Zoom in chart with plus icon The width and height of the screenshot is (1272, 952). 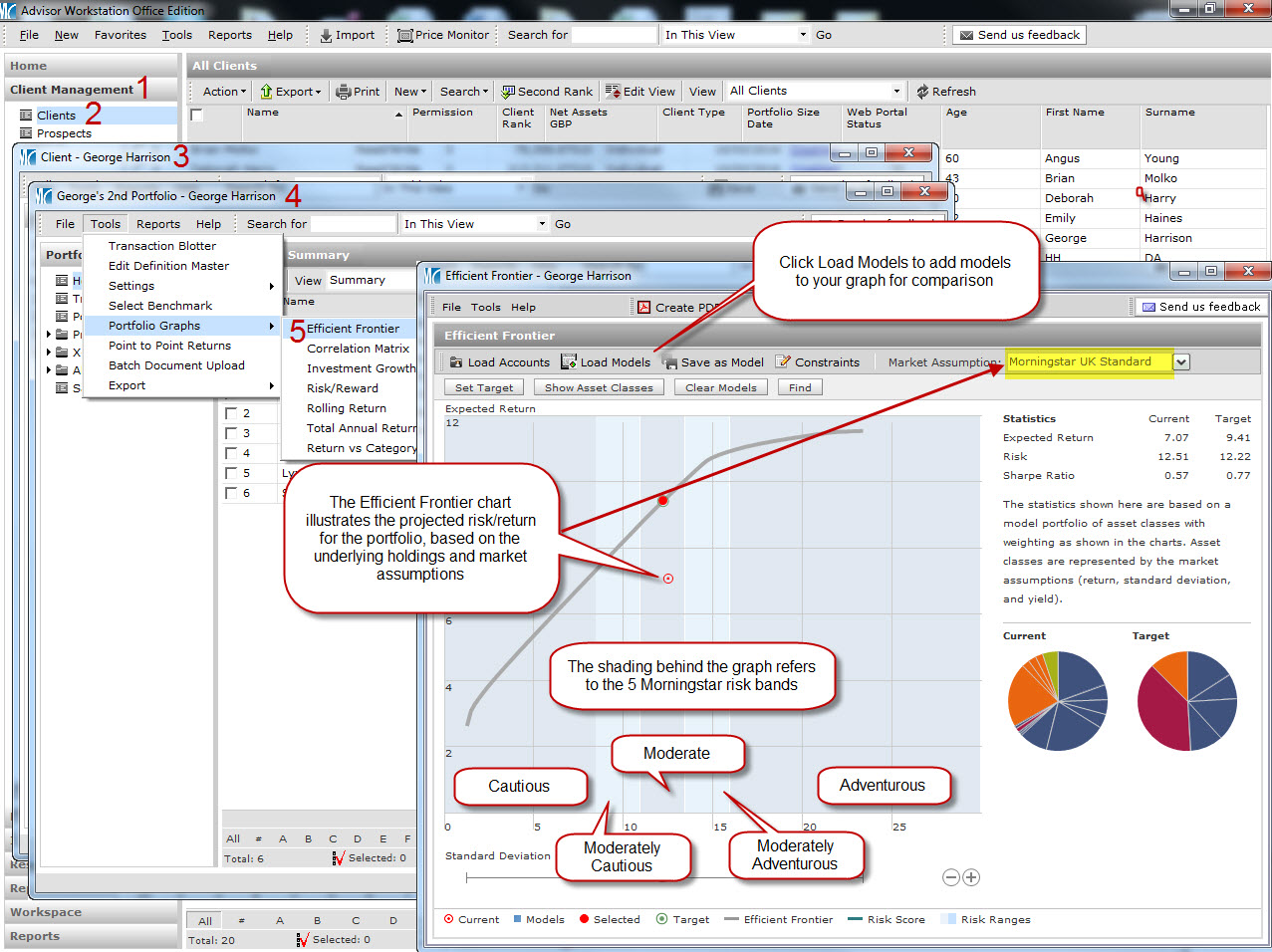[x=971, y=877]
